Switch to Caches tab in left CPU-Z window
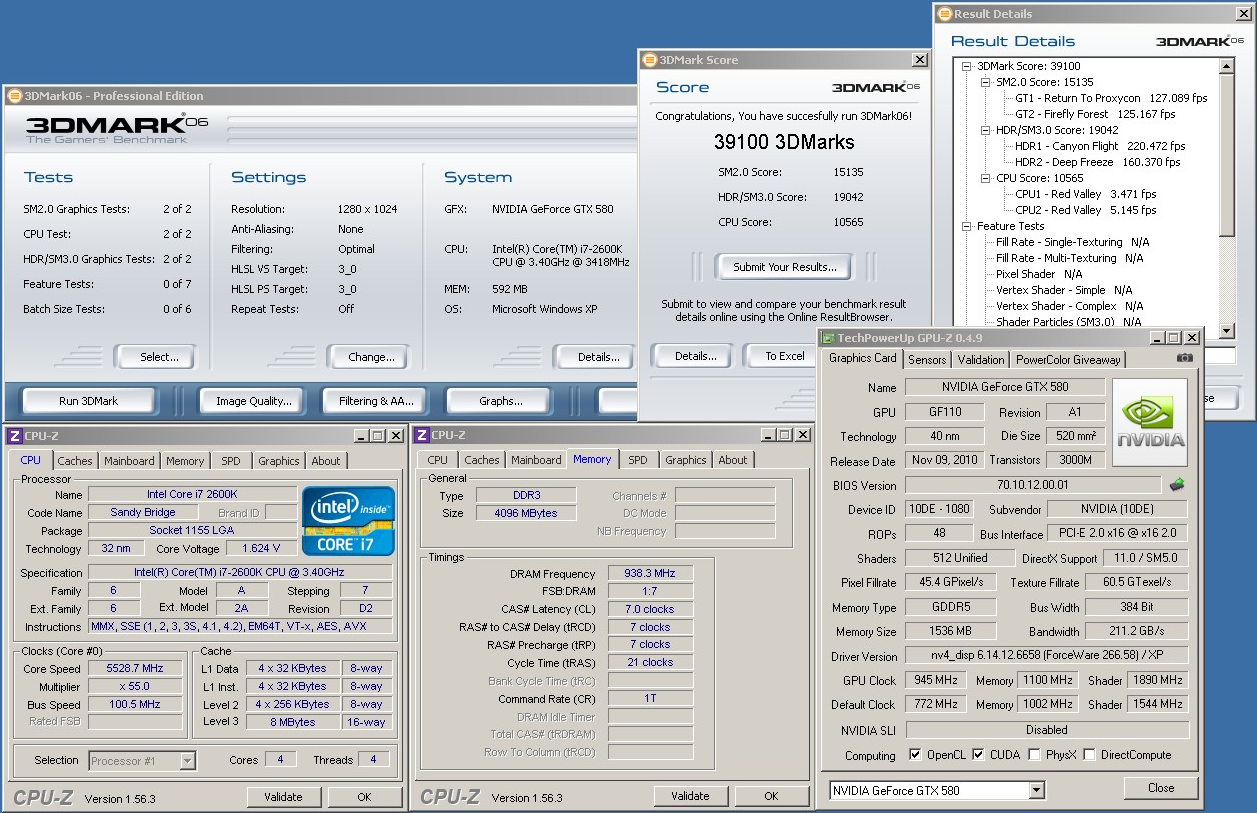The width and height of the screenshot is (1257, 813). coord(74,461)
